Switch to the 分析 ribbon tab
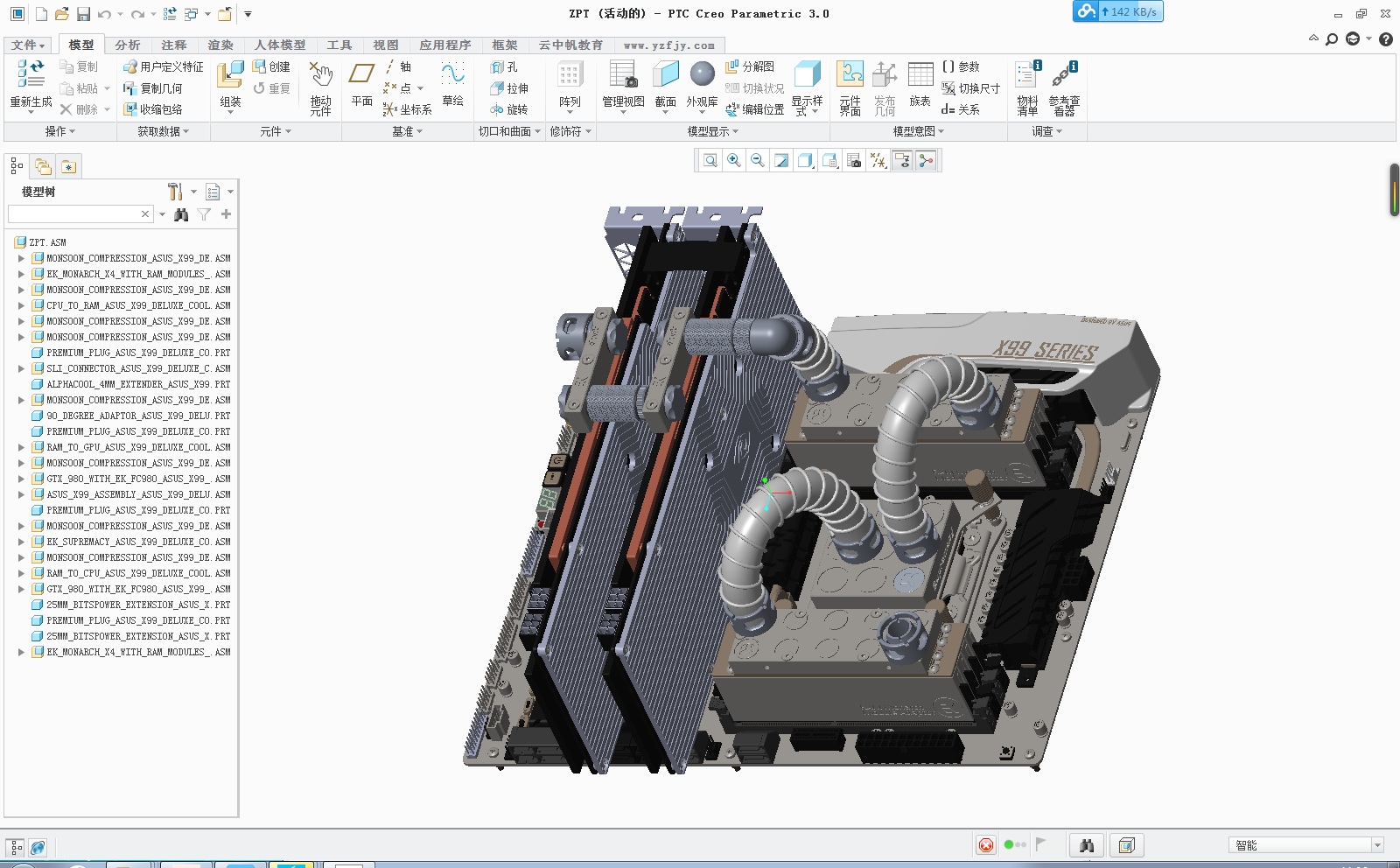This screenshot has height=868, width=1400. pyautogui.click(x=127, y=45)
